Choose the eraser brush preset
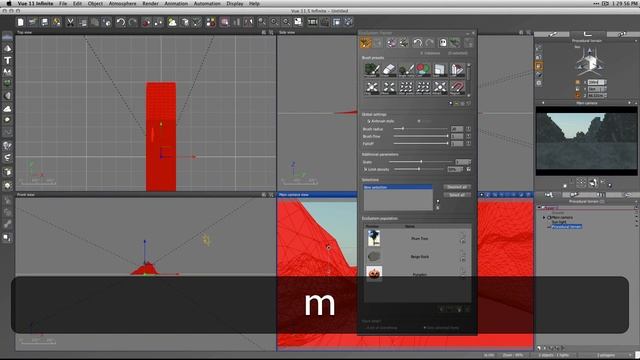 click(x=389, y=70)
